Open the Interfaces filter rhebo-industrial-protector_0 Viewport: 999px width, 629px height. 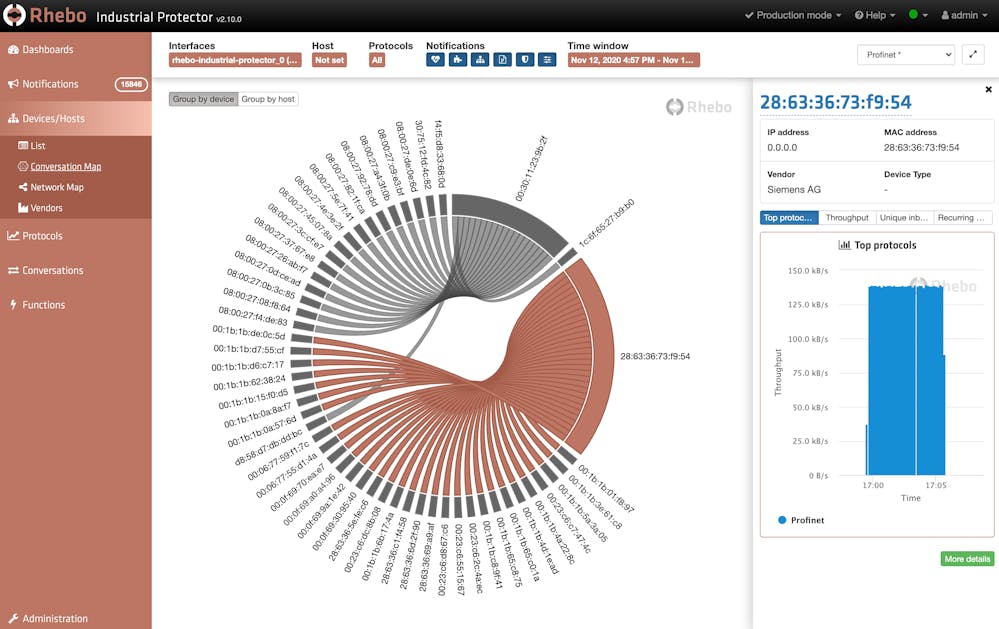[x=235, y=60]
